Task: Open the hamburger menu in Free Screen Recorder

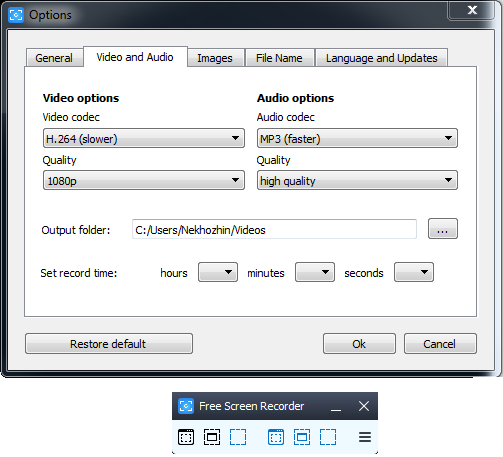Action: [365, 437]
